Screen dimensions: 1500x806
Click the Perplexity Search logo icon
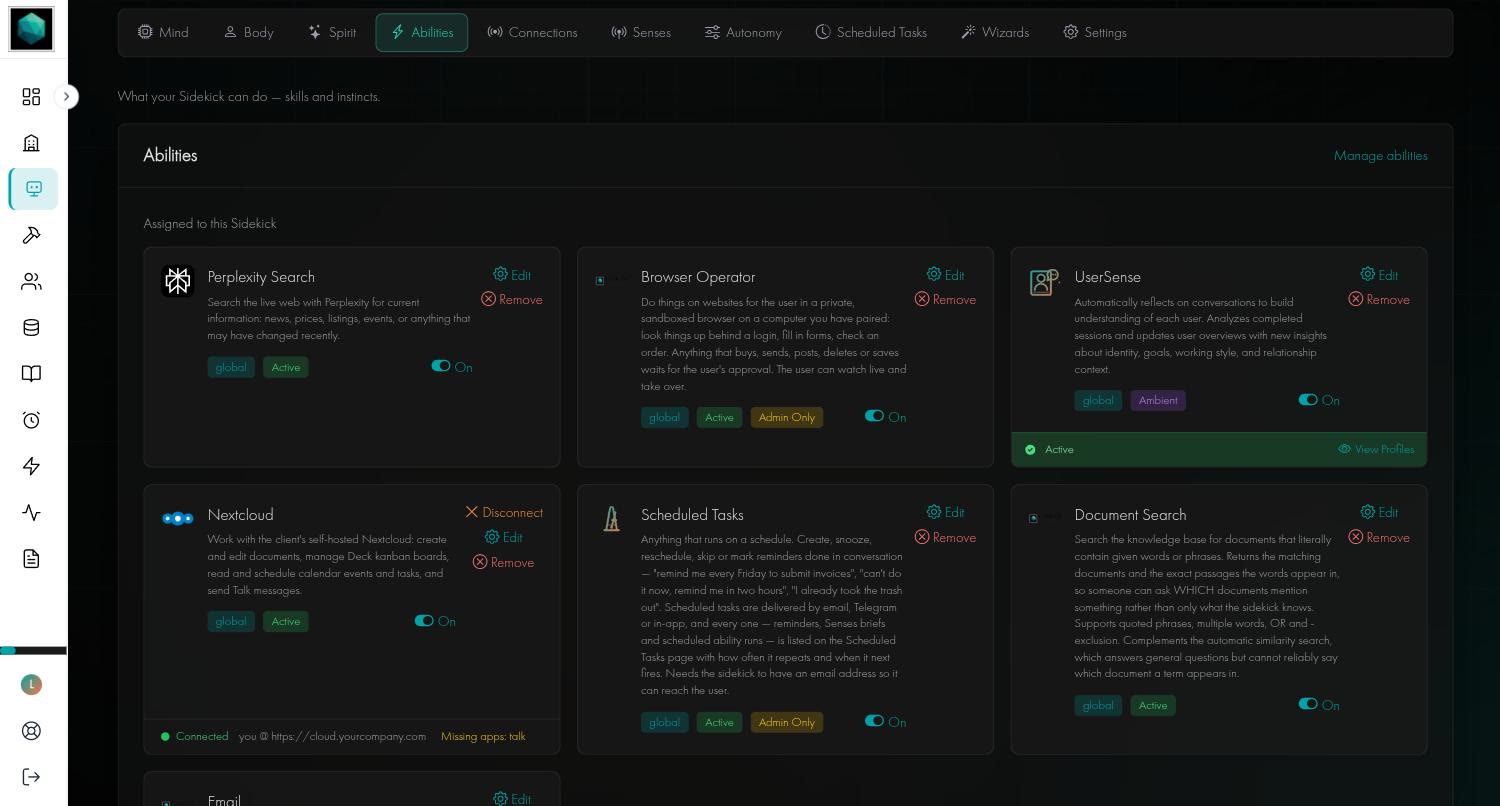coord(178,281)
